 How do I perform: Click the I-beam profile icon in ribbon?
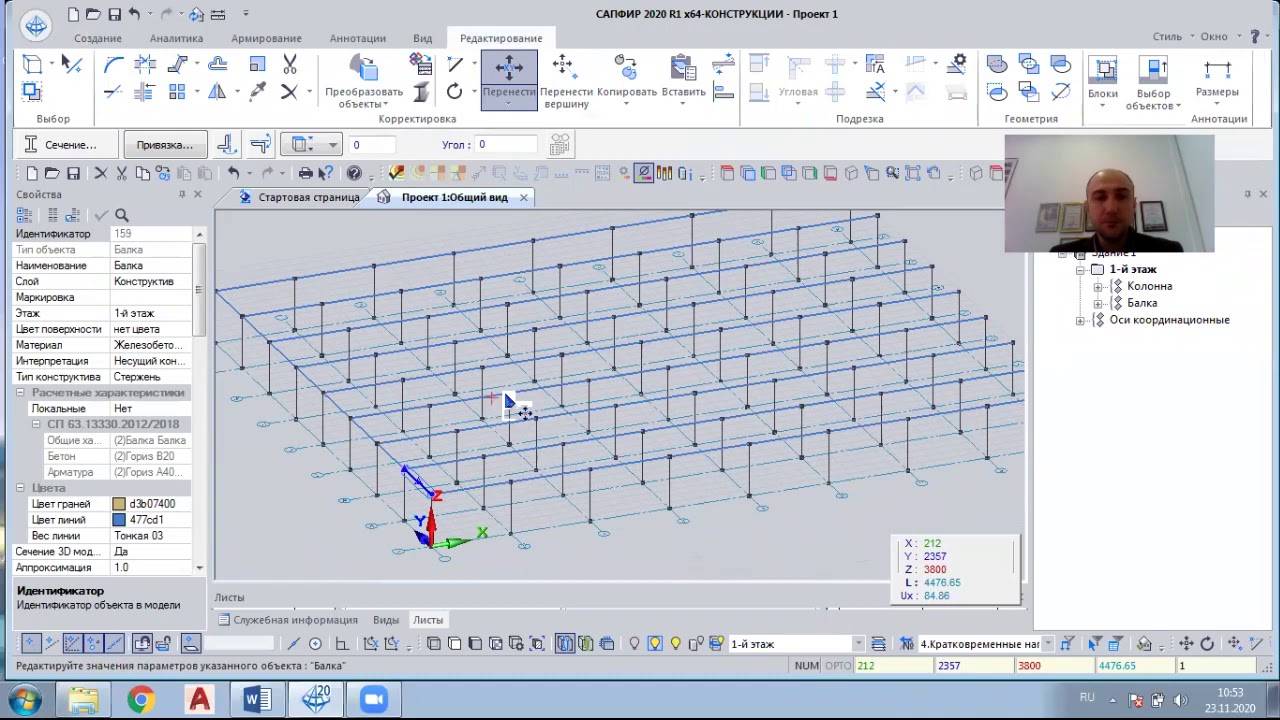tap(421, 92)
